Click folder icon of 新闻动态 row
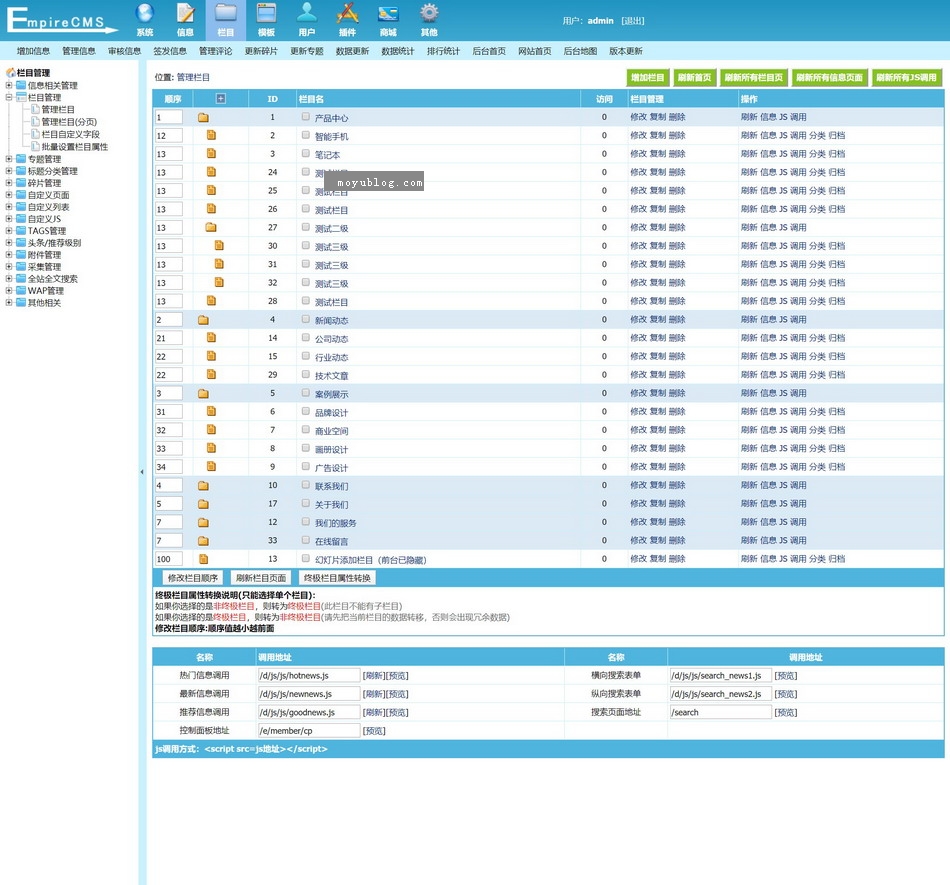Screen dimensions: 950x885 click(x=203, y=320)
